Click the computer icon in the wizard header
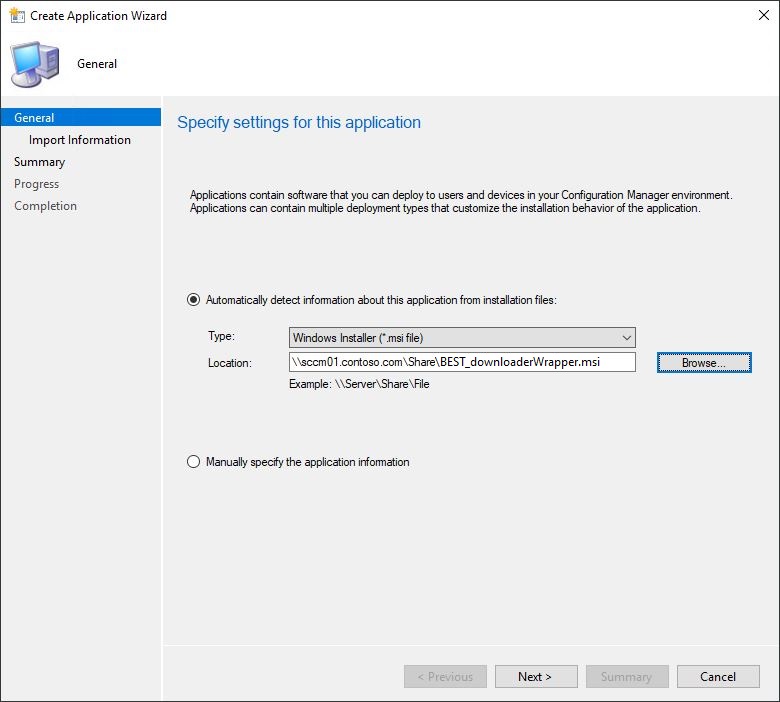780x702 pixels. click(34, 64)
